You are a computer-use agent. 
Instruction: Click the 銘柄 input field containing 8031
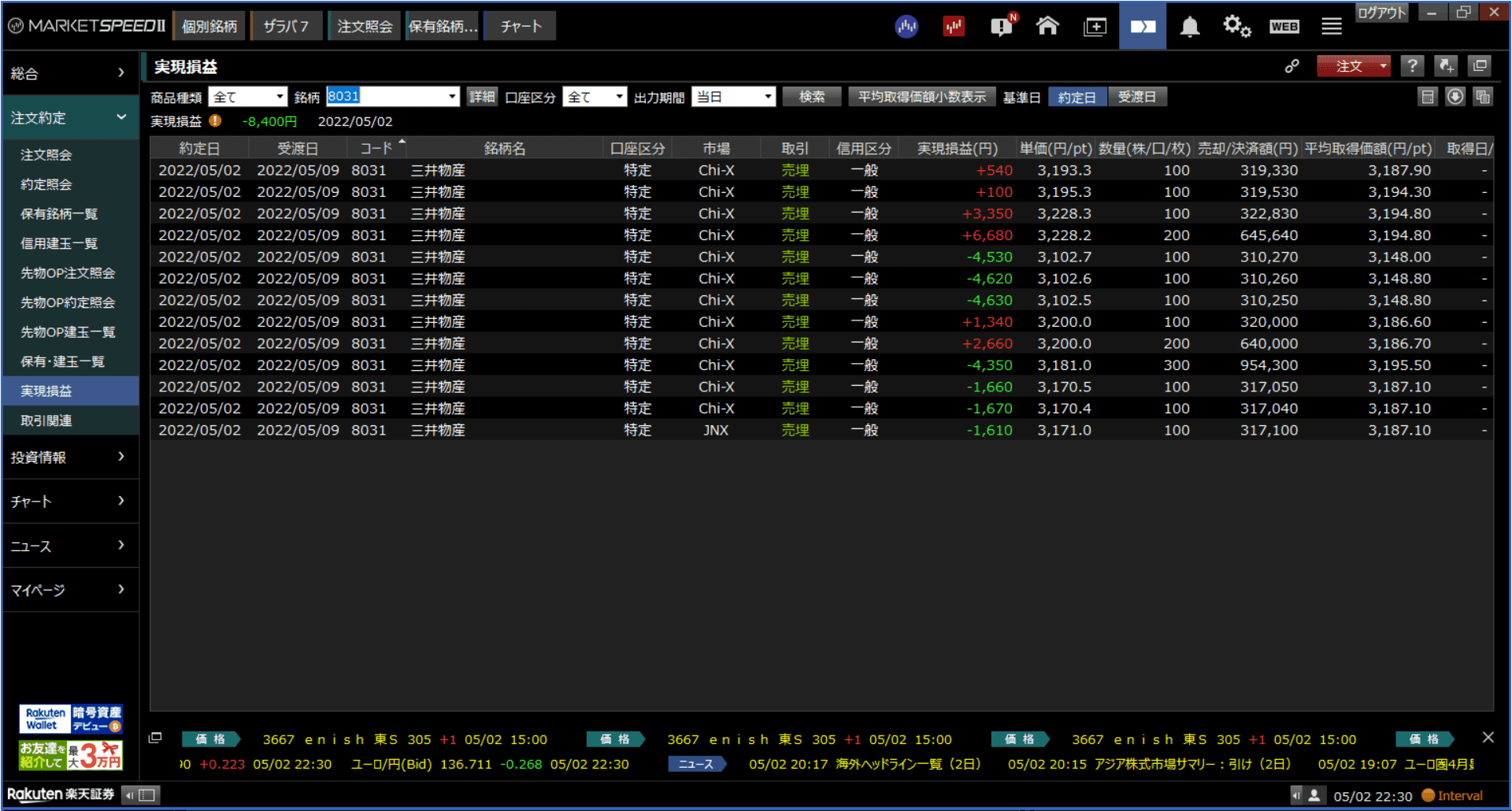(x=385, y=97)
